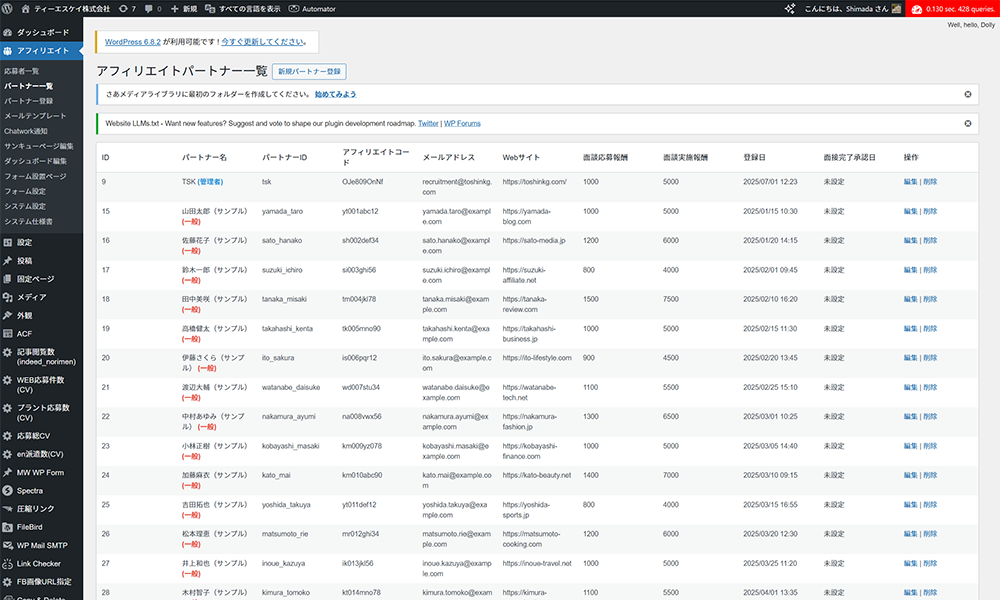This screenshot has height=600, width=1000.
Task: Click the plus icon for 新規
Action: (175, 9)
